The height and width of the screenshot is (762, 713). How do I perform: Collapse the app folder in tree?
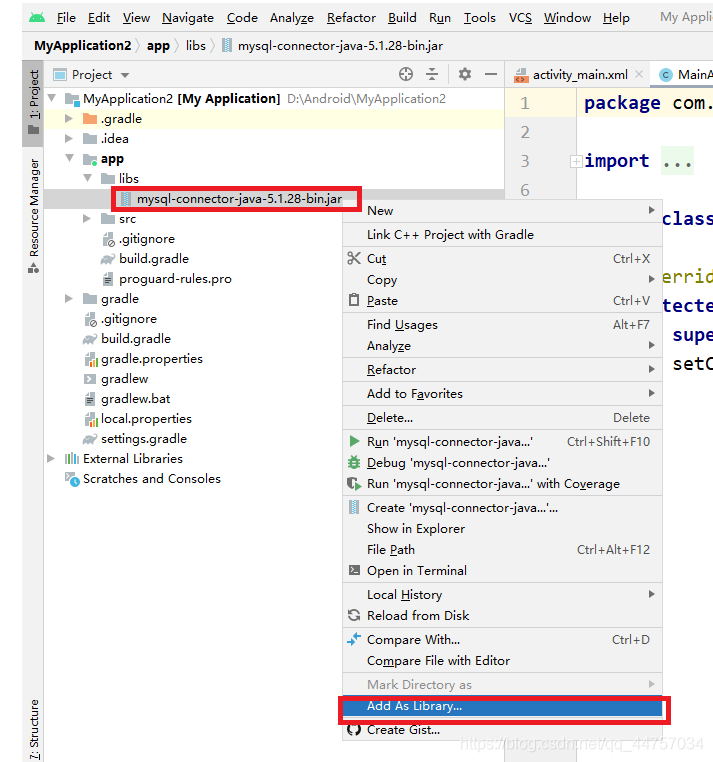(69, 159)
